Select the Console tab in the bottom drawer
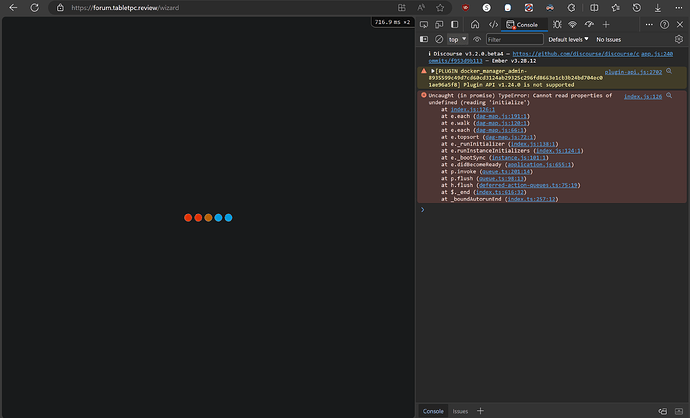 pos(433,411)
